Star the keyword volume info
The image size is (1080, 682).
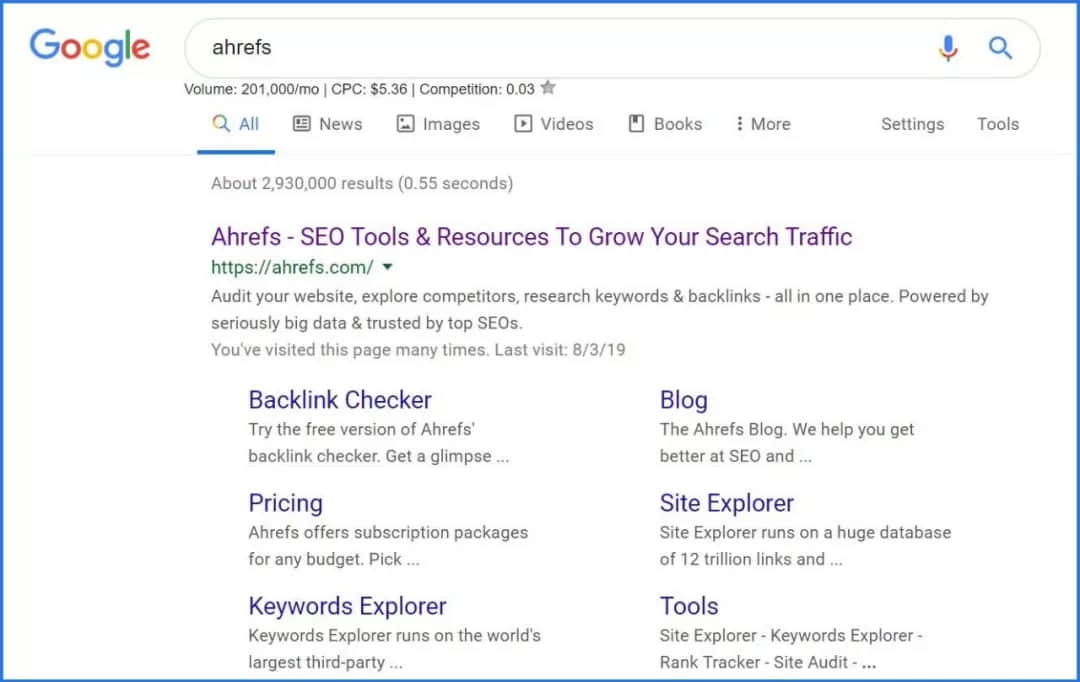[x=548, y=88]
